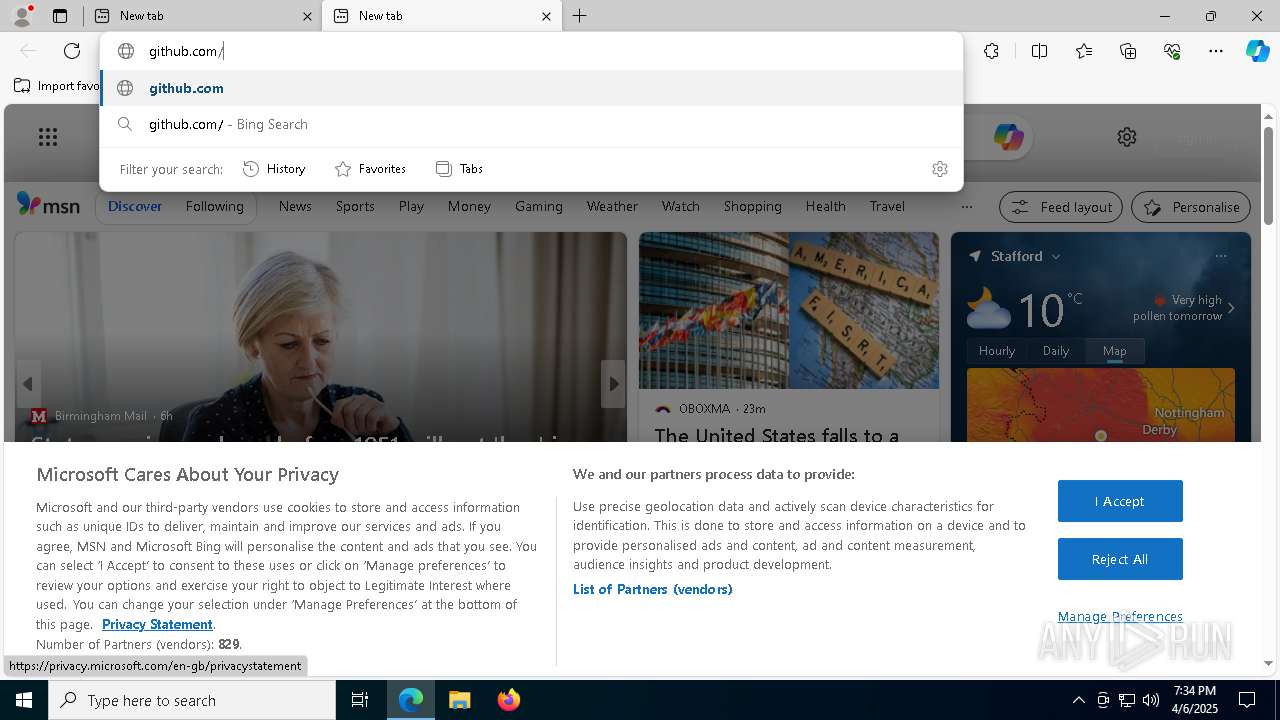1280x720 pixels.
Task: Open a new tab with plus button
Action: (579, 16)
